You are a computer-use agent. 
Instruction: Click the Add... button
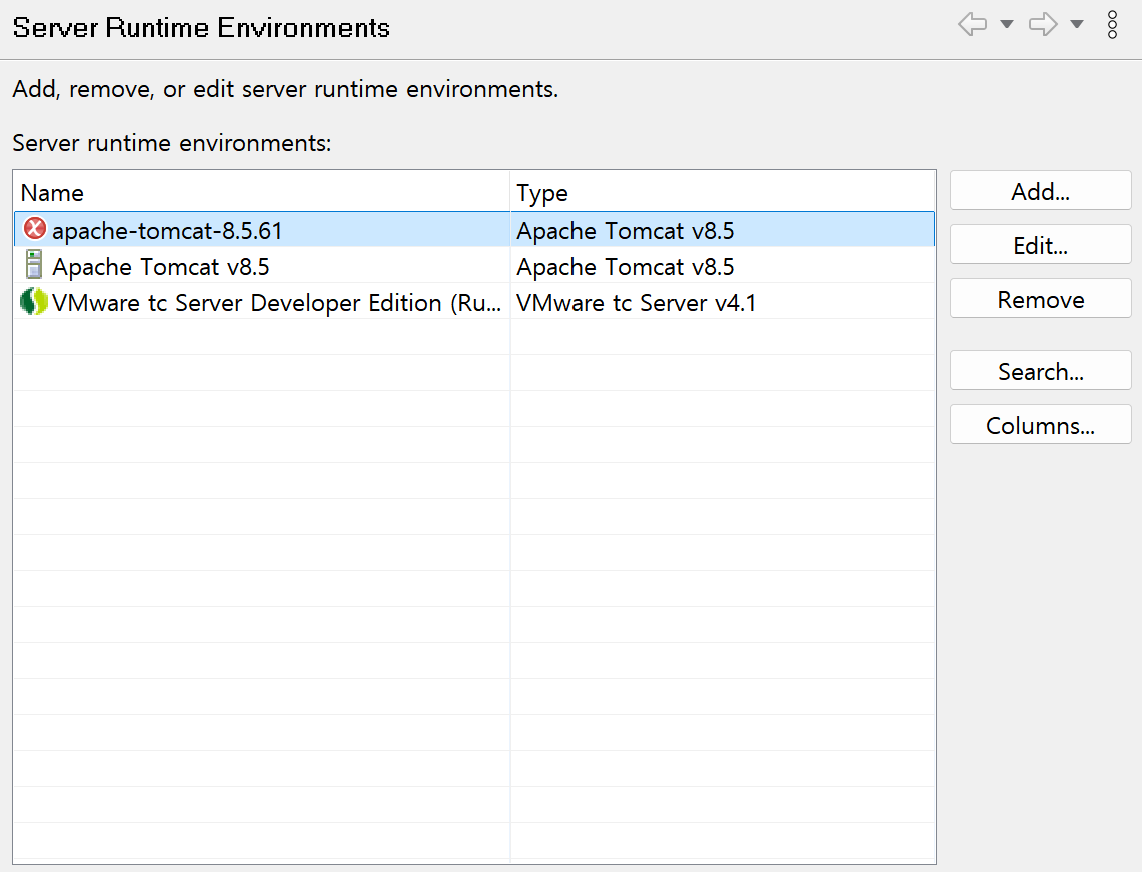pyautogui.click(x=1040, y=191)
